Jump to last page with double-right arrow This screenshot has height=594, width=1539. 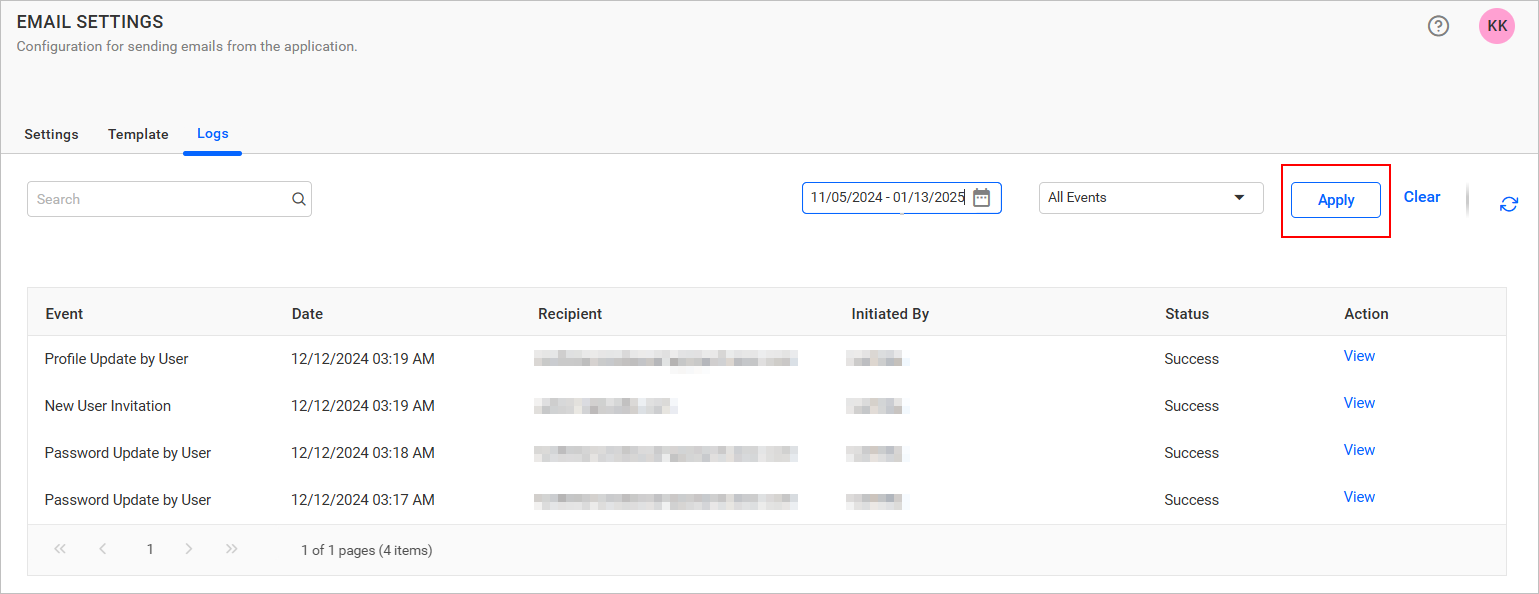[x=231, y=548]
